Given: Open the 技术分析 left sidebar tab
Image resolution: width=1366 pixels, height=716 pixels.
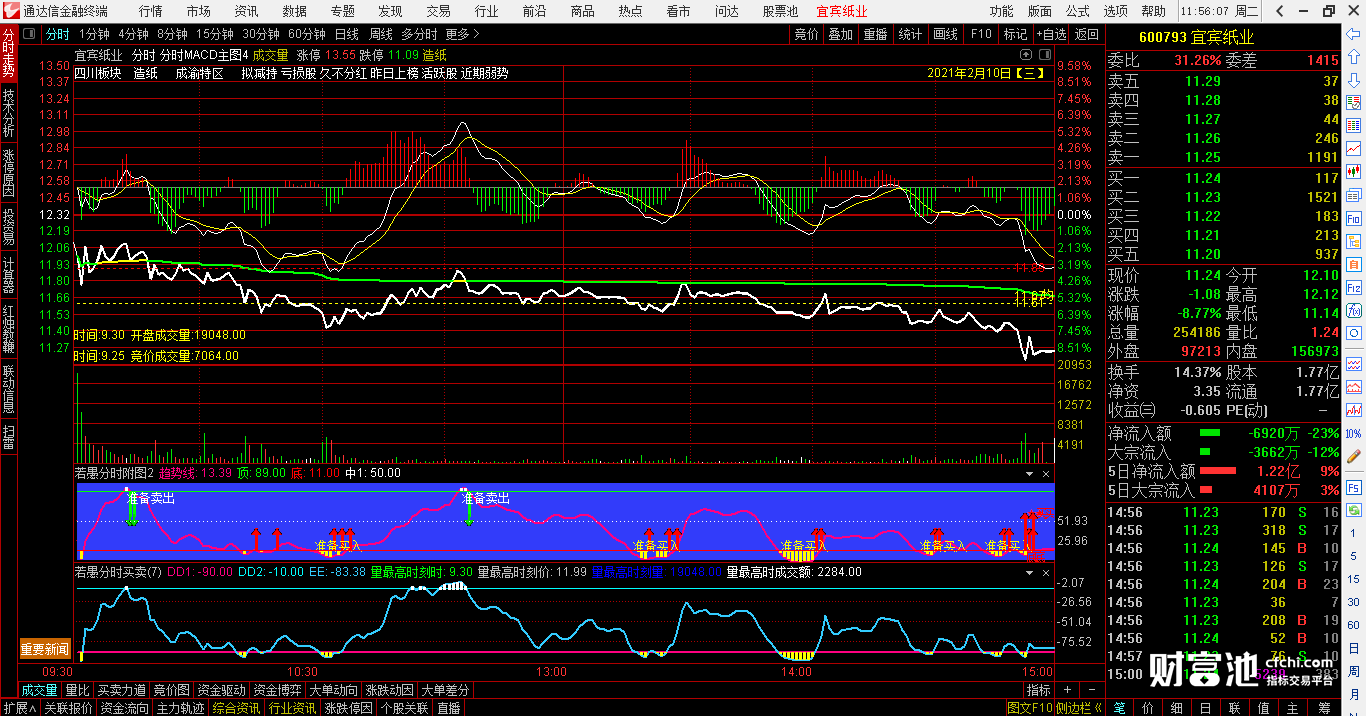Looking at the screenshot, I should pos(9,113).
